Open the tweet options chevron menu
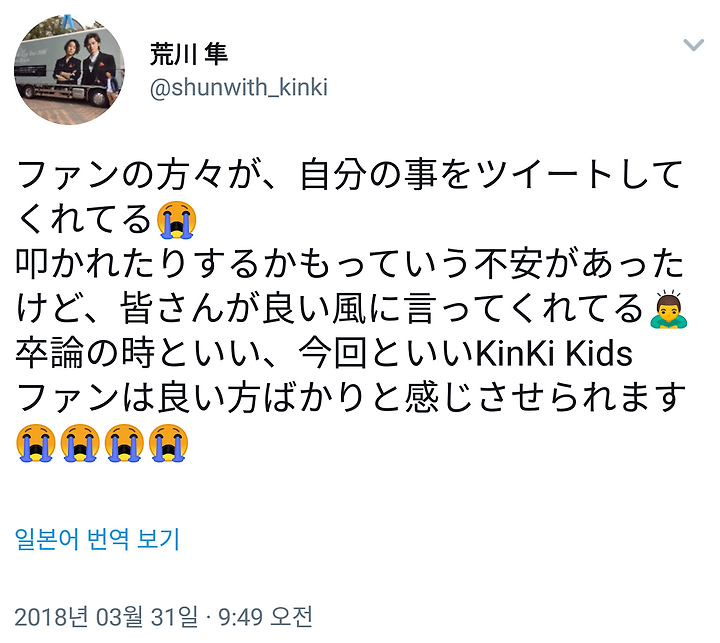720x643 pixels. coord(693,45)
